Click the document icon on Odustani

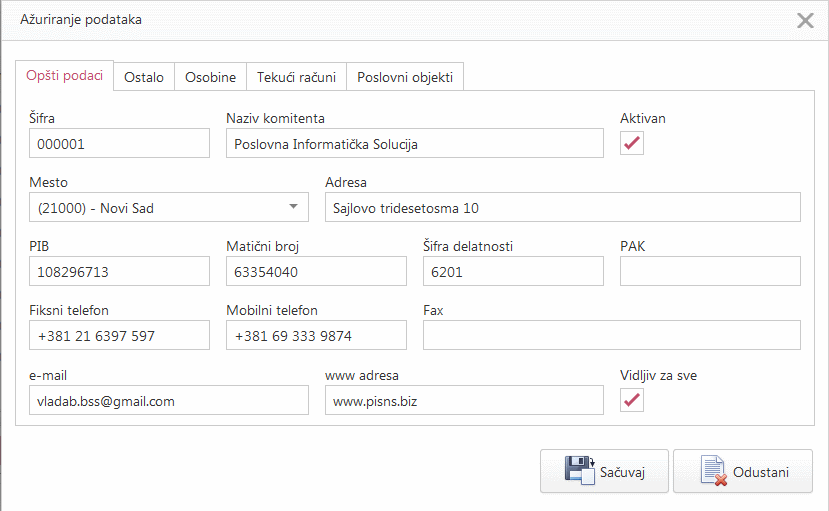[x=713, y=471]
